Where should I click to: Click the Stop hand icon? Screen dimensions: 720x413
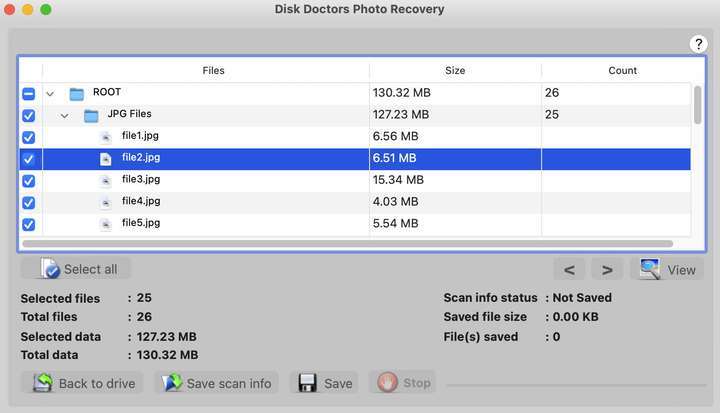click(x=387, y=383)
